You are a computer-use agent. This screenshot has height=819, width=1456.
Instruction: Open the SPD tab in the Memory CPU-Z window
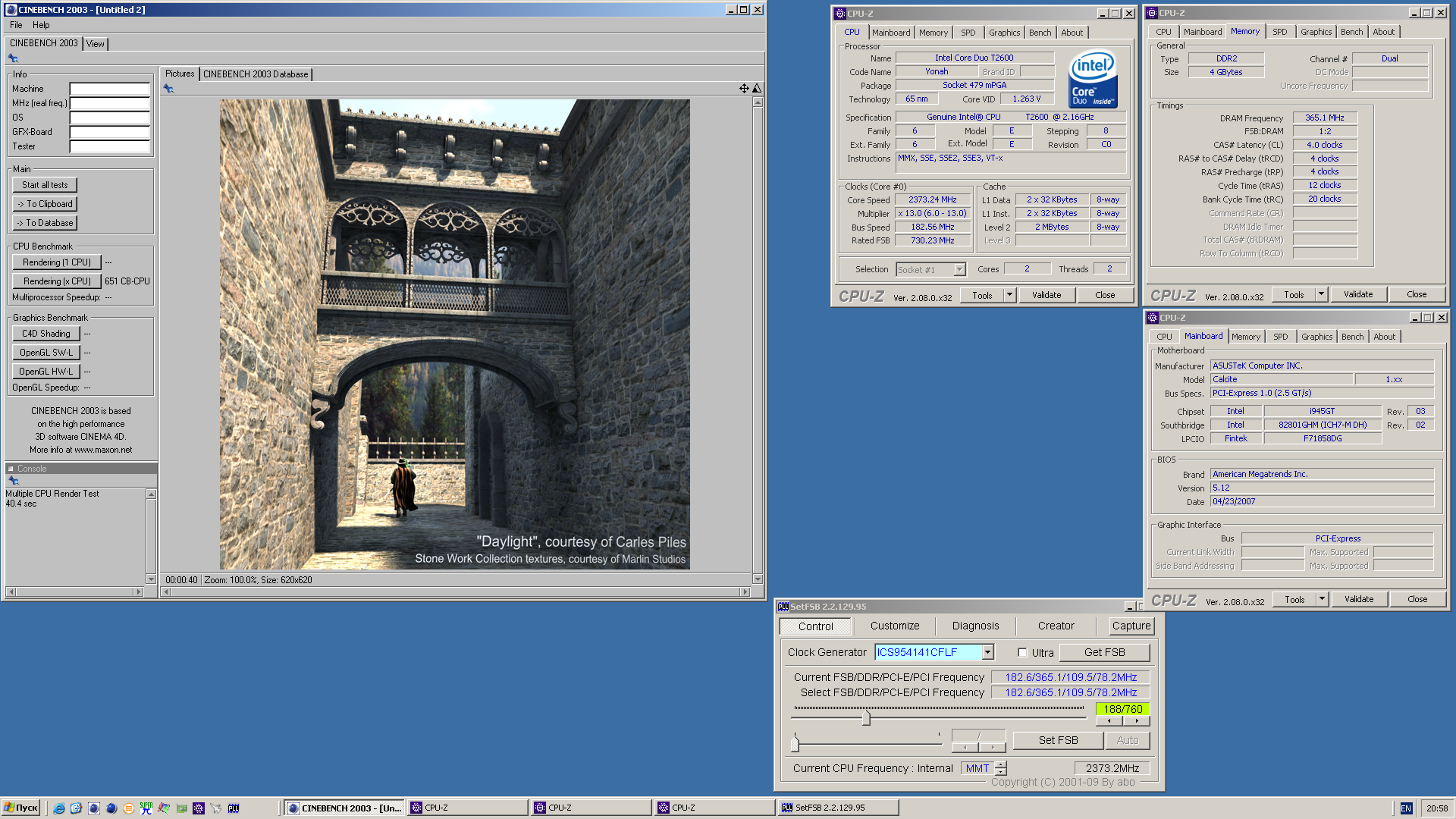point(1280,32)
